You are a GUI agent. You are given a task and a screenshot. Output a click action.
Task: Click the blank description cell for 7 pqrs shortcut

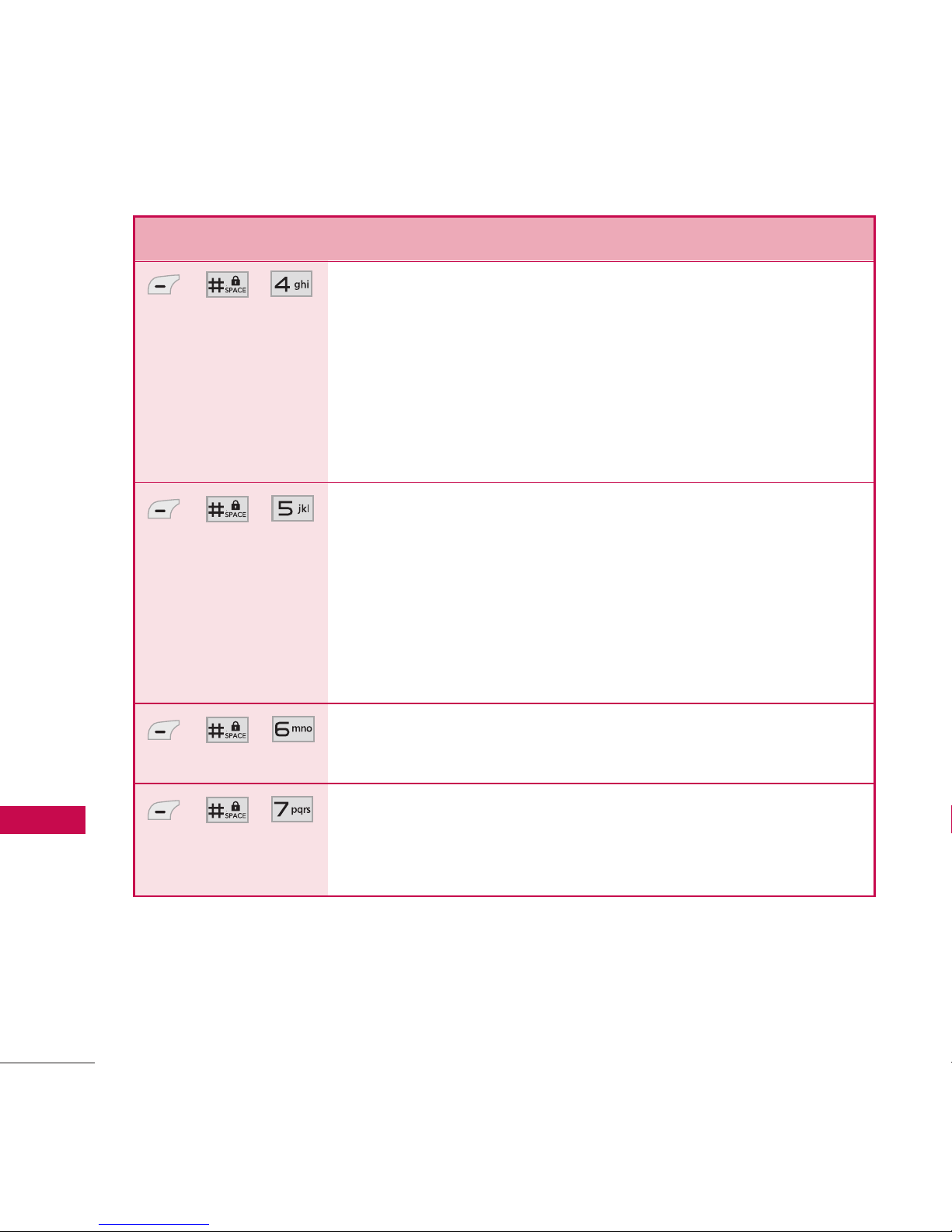click(601, 839)
